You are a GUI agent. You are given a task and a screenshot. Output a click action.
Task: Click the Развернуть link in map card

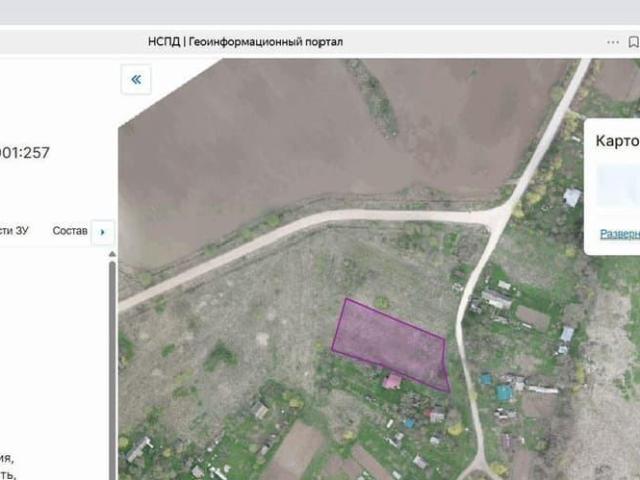pyautogui.click(x=620, y=234)
